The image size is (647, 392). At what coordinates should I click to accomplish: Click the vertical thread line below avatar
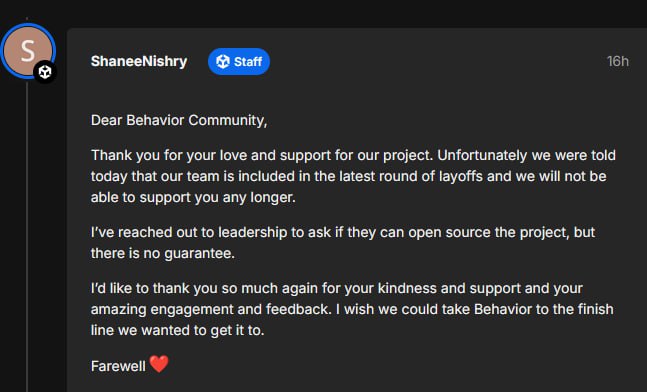27,237
